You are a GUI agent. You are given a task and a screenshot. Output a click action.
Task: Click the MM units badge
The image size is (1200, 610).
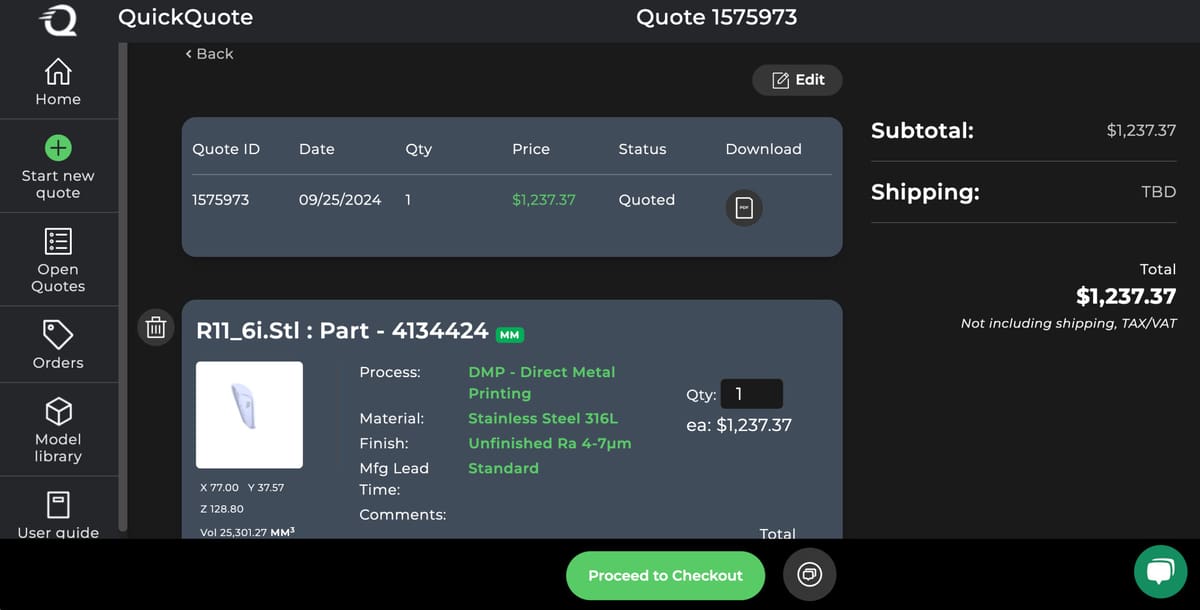click(510, 335)
